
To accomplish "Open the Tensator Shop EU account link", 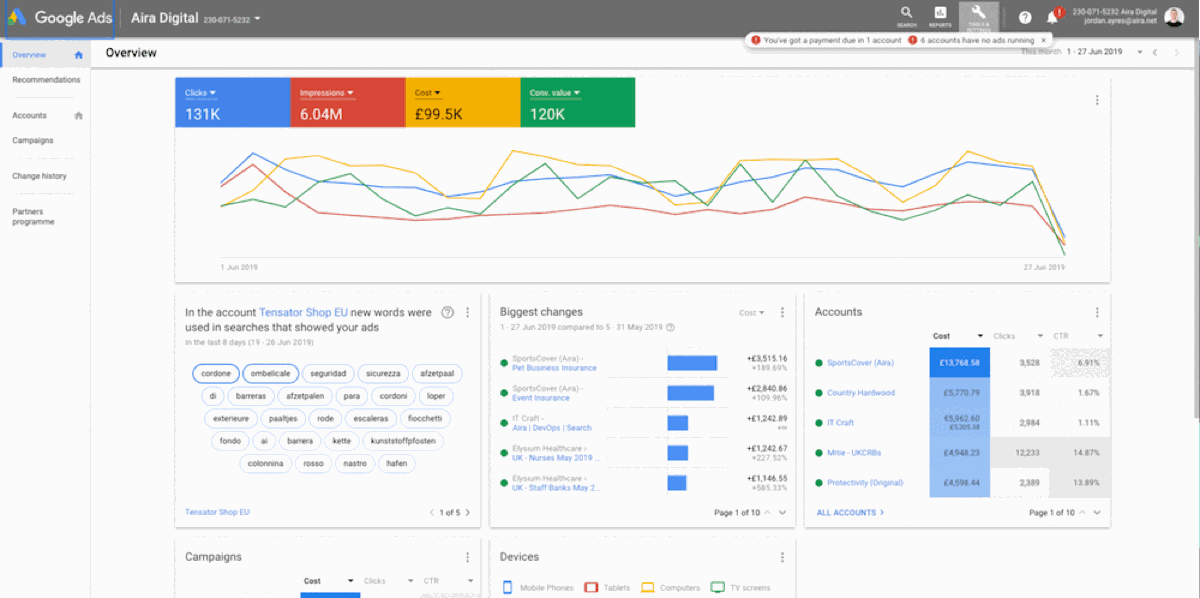I will pyautogui.click(x=217, y=511).
